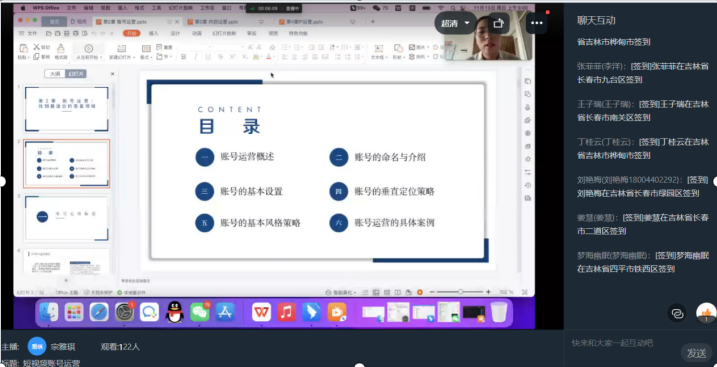
Task: Open Finder from the Dock
Action: [48, 313]
